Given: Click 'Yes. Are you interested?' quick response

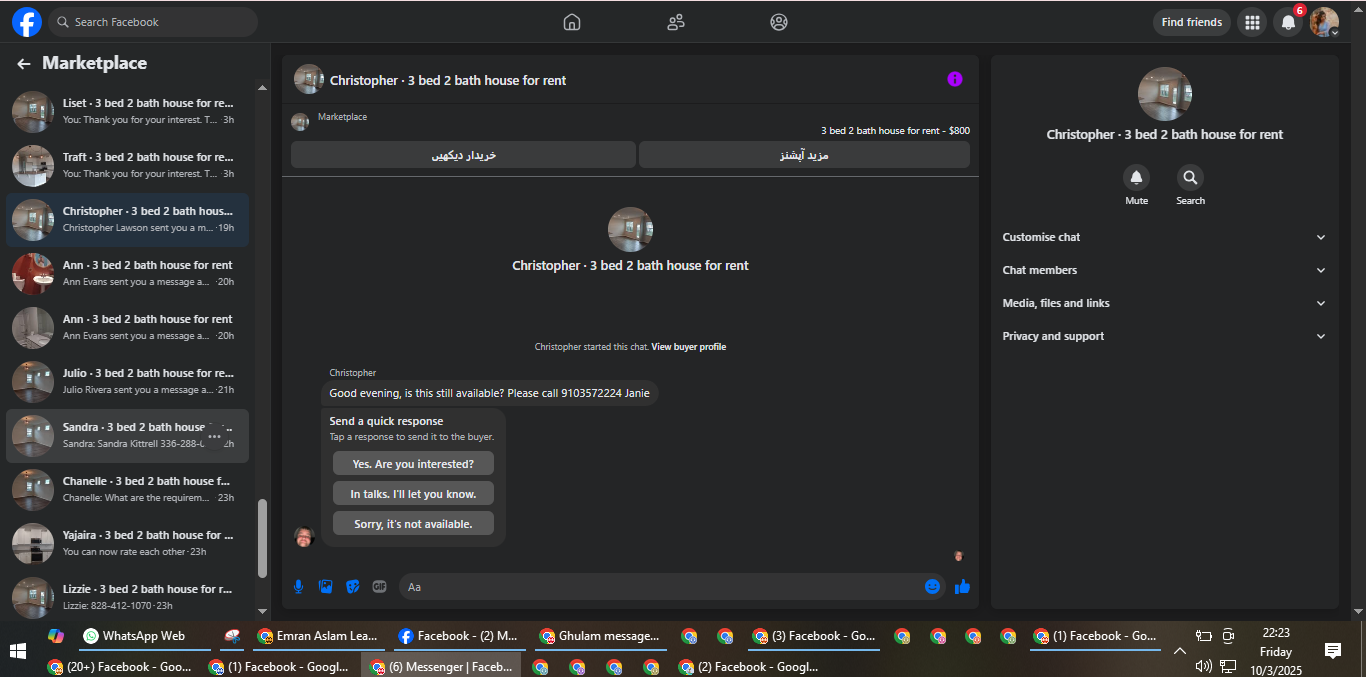Looking at the screenshot, I should 413,464.
